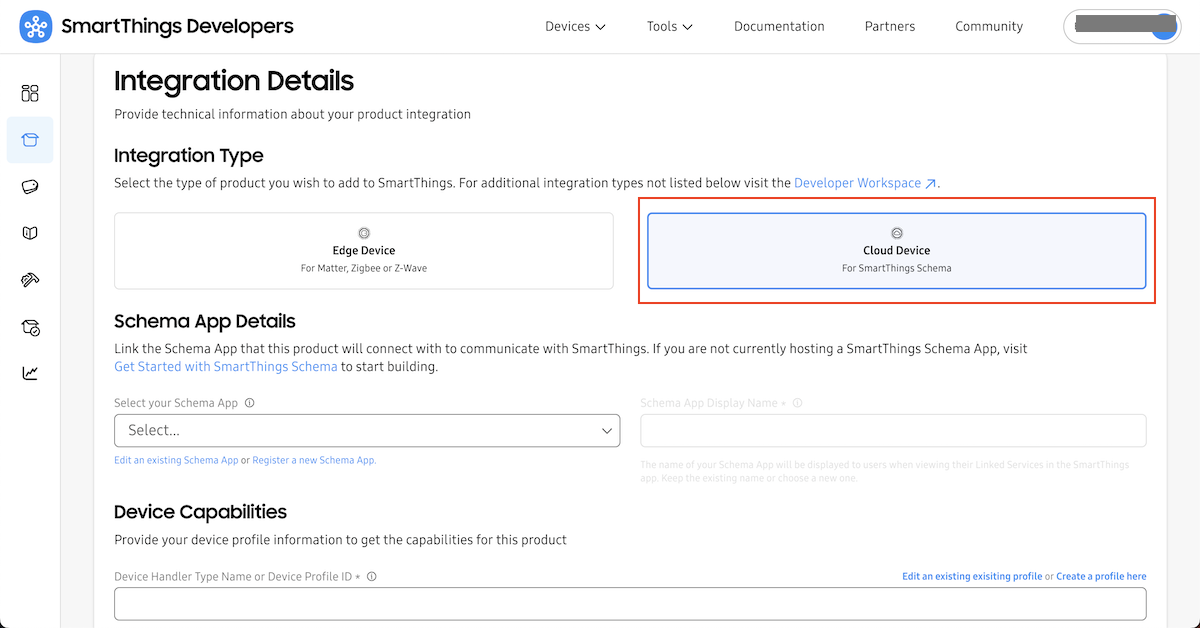This screenshot has width=1200, height=628.
Task: Click Edit an existing exisiting profile link
Action: (x=972, y=577)
